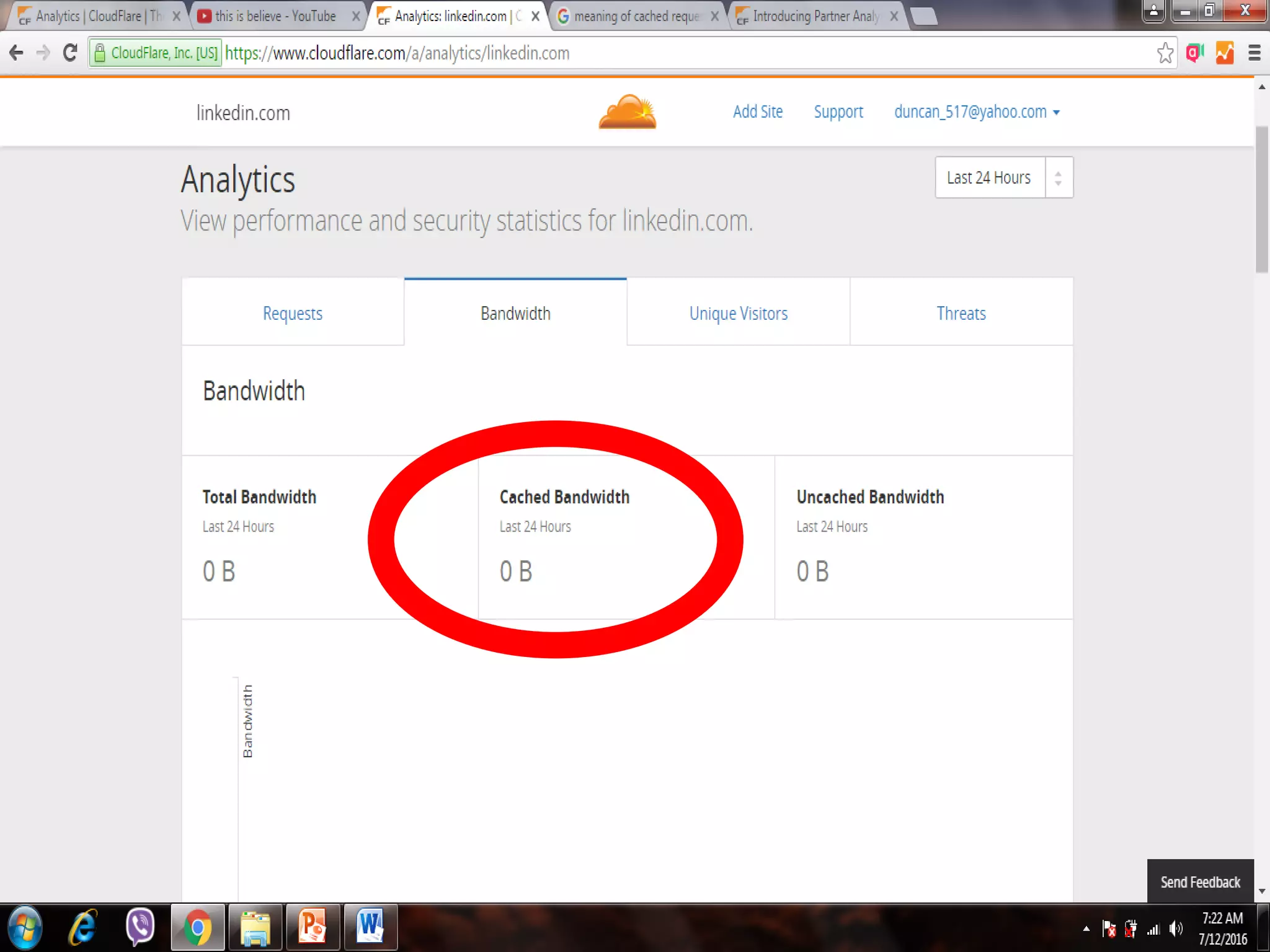Open the Support link
1270x952 pixels.
pyautogui.click(x=838, y=112)
